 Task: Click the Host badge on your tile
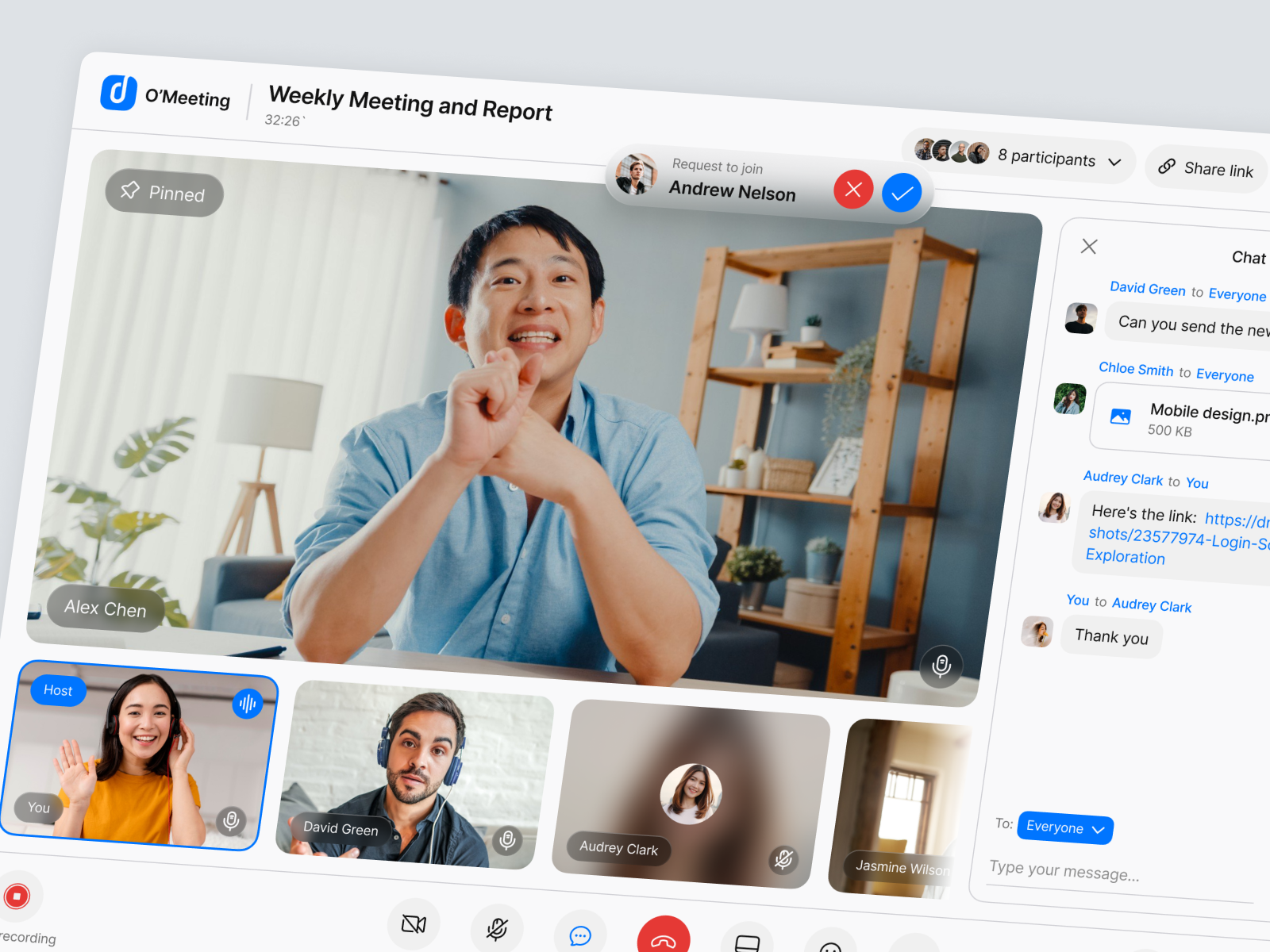pos(58,690)
